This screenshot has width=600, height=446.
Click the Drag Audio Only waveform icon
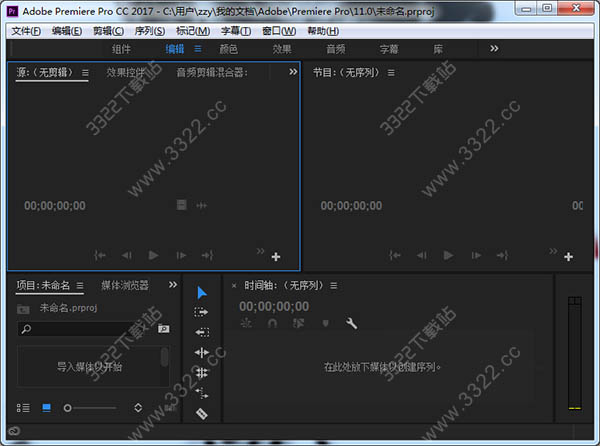(x=202, y=205)
